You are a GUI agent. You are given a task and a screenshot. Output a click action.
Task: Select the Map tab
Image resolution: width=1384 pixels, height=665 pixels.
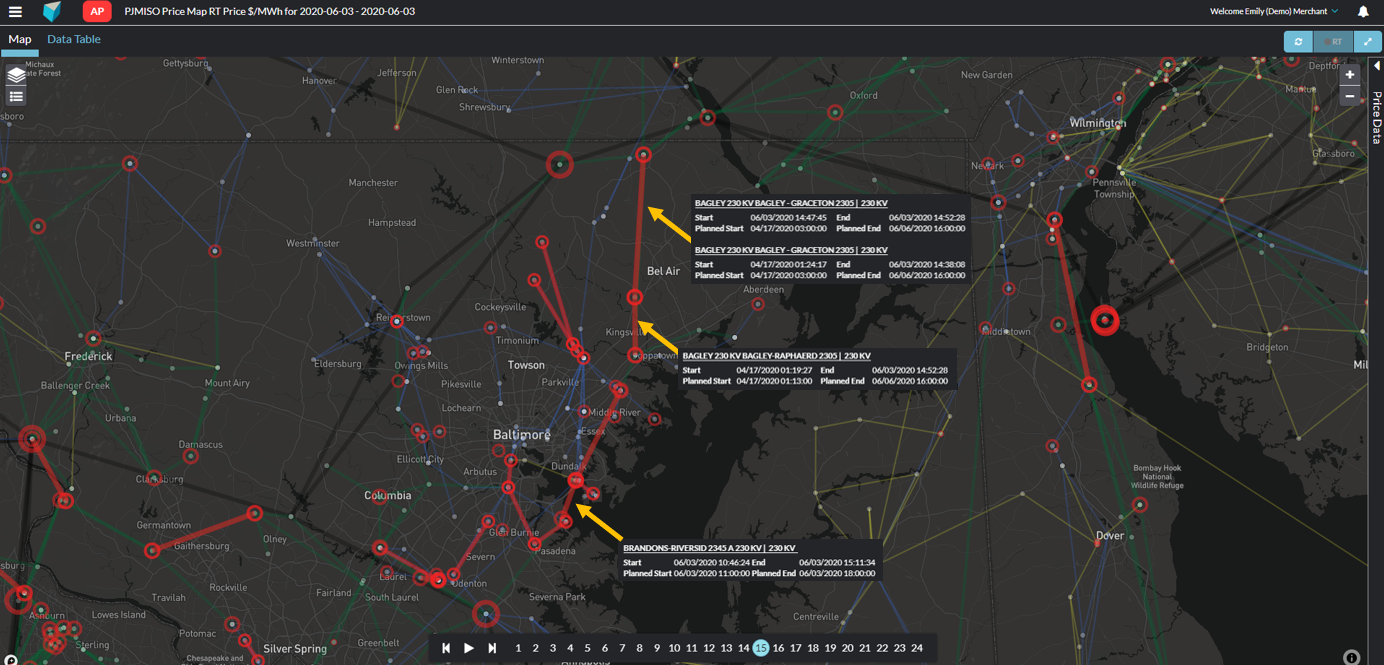(x=20, y=39)
